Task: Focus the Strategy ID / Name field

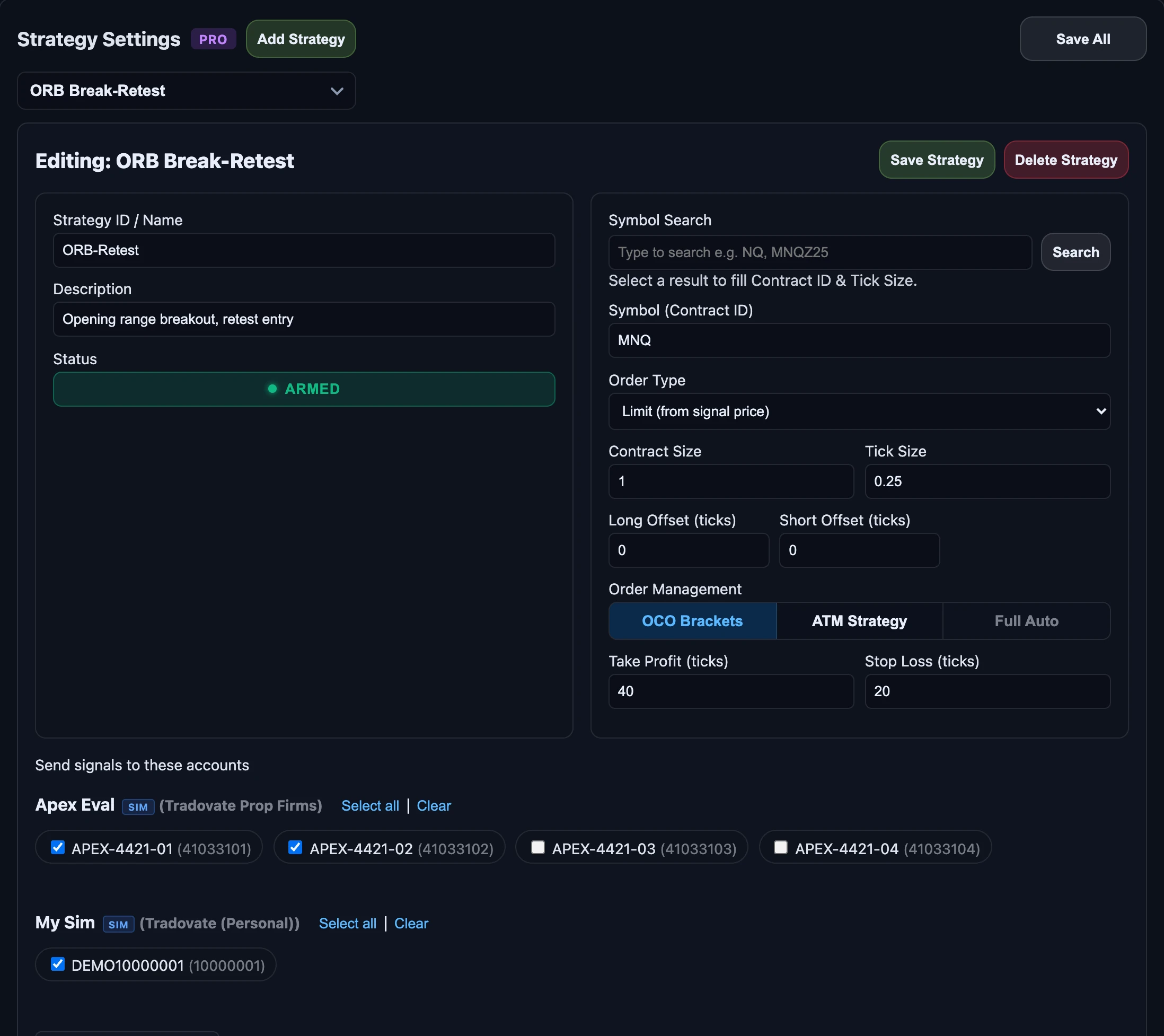Action: [304, 250]
